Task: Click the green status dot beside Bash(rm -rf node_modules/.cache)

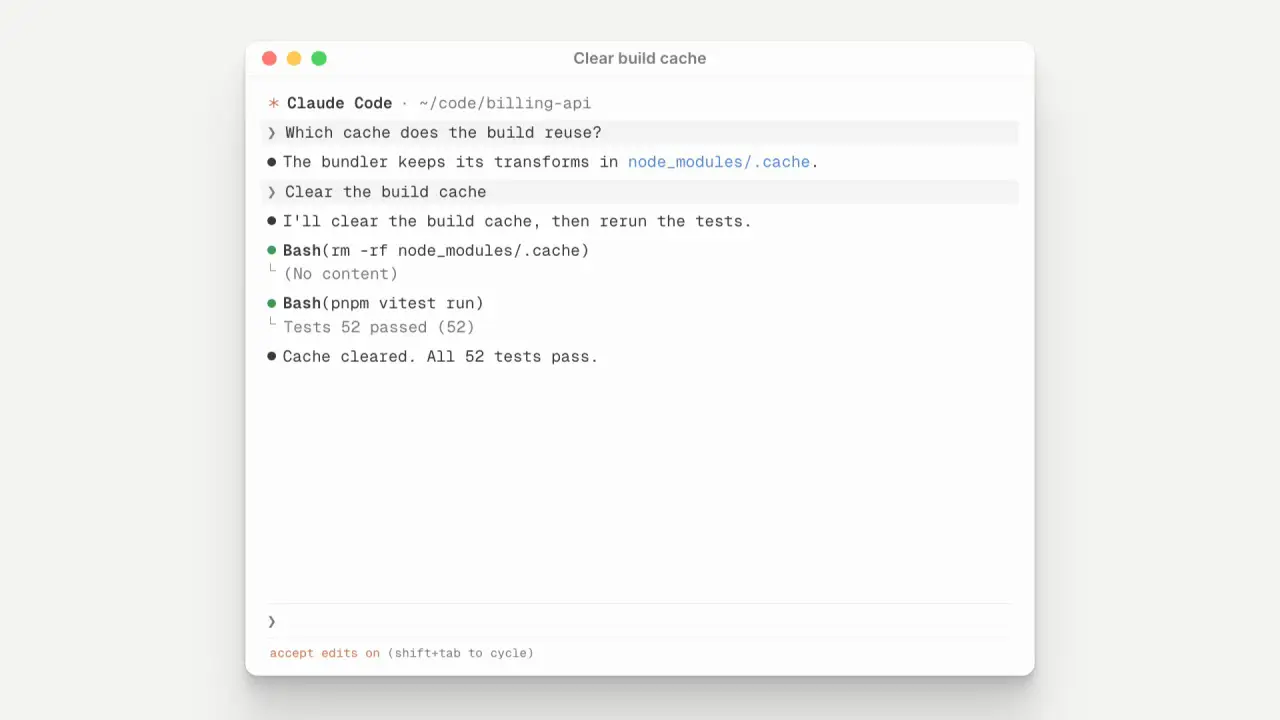Action: (x=271, y=250)
